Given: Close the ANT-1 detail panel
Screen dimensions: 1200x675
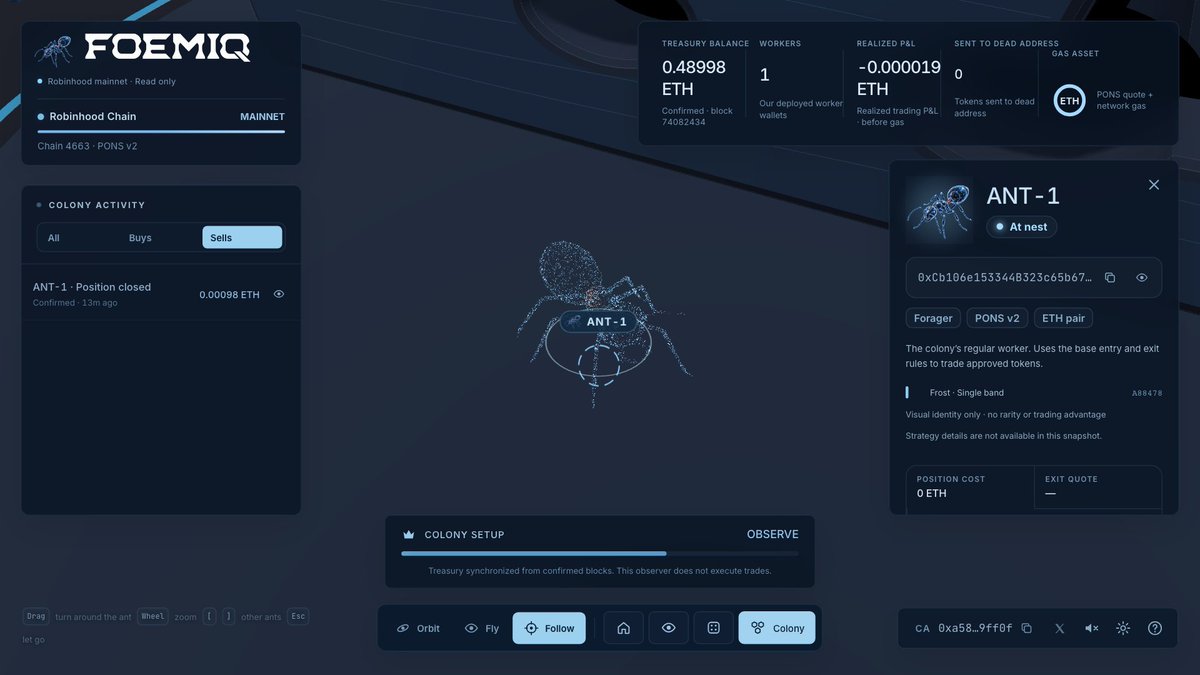Looking at the screenshot, I should click(1154, 185).
